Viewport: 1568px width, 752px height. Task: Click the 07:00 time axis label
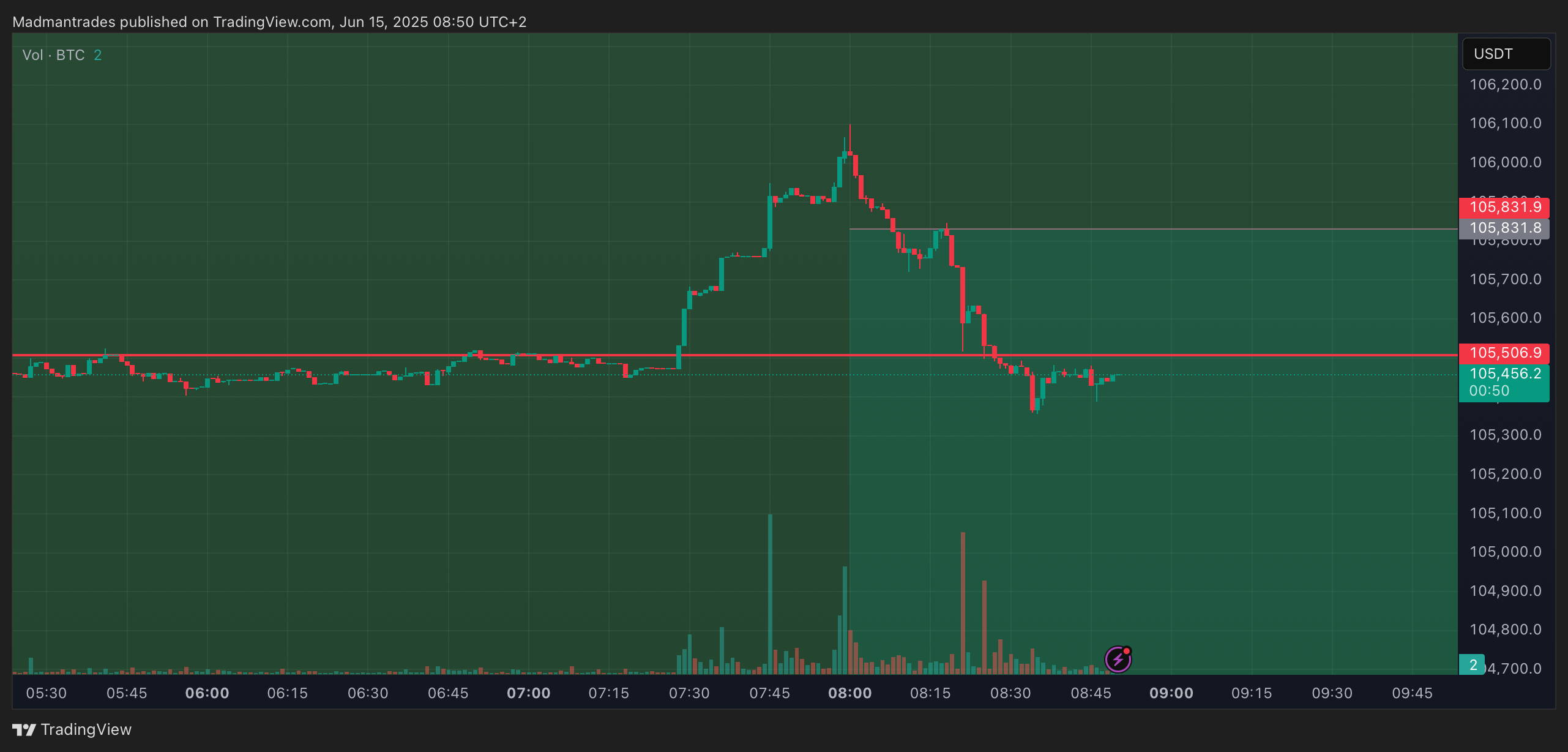click(528, 693)
